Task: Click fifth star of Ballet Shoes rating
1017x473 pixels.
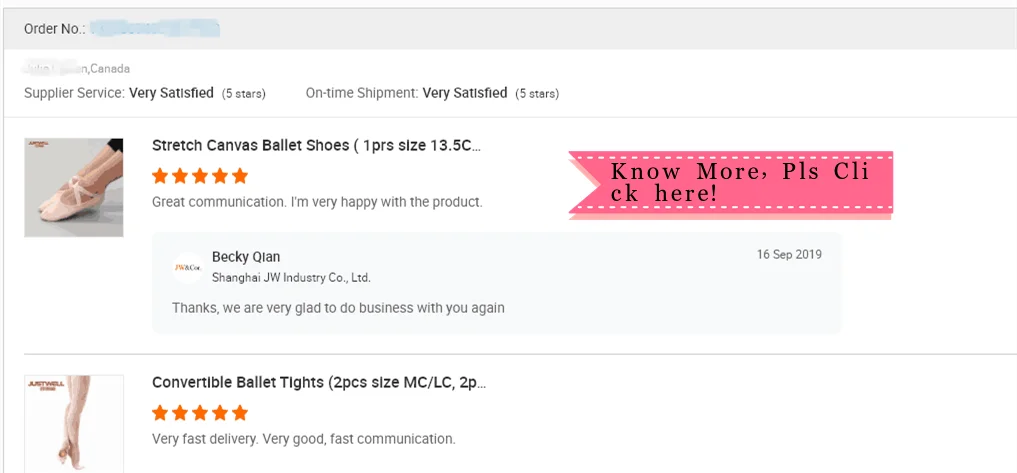Action: [240, 176]
